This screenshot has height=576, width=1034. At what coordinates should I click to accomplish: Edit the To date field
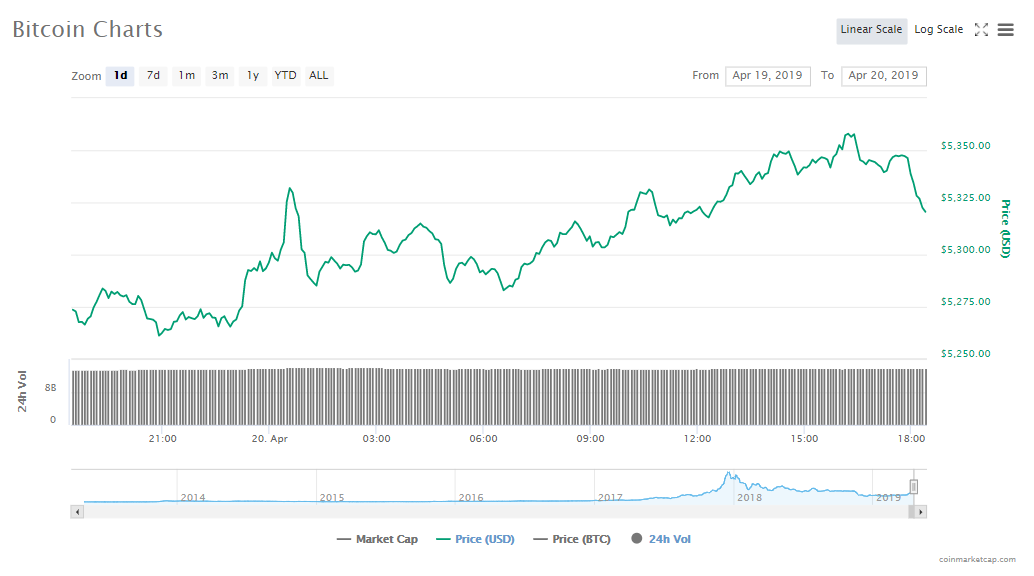coord(883,76)
